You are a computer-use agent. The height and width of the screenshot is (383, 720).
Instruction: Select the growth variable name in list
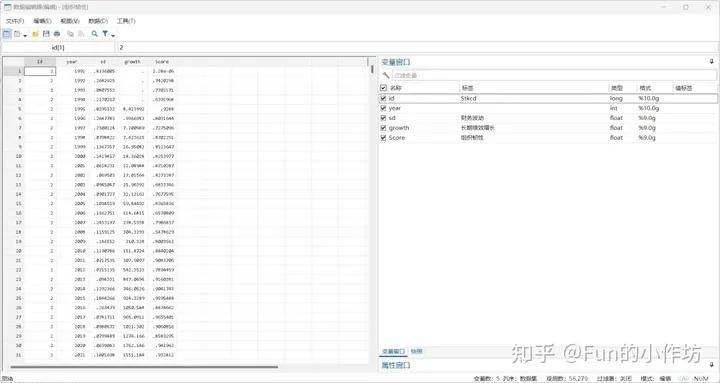(399, 128)
